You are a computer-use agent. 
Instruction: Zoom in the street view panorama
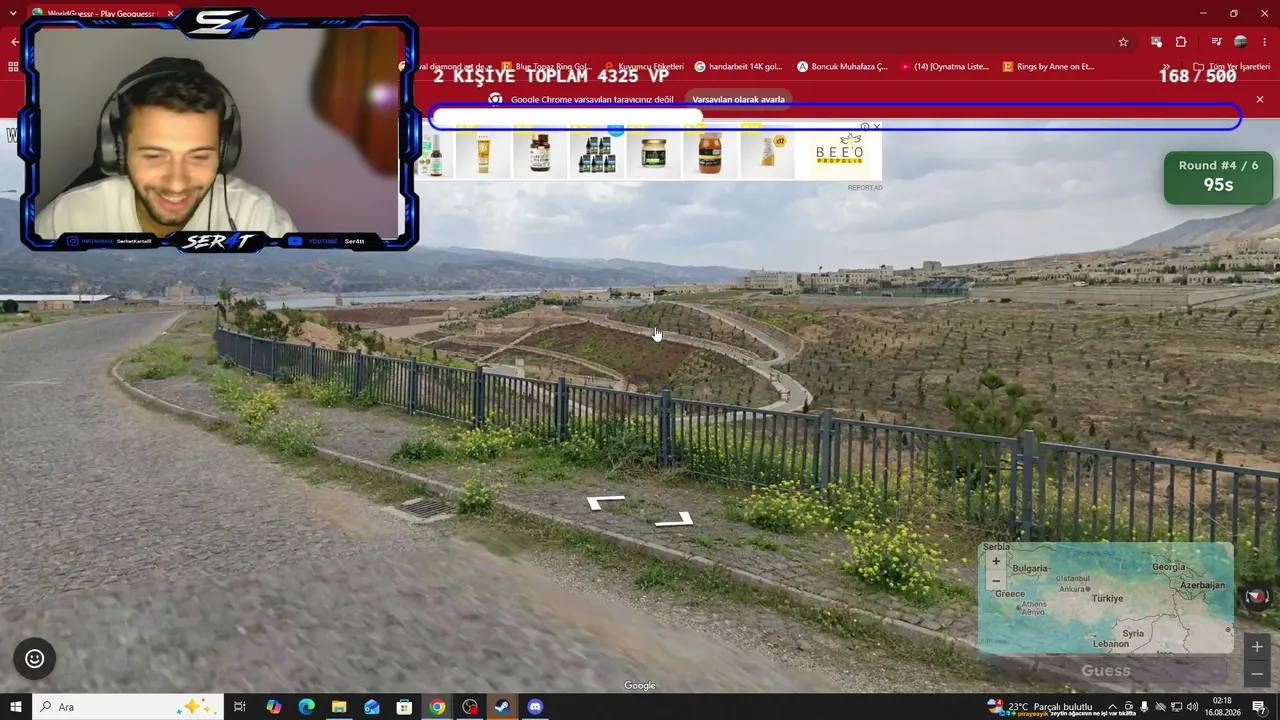(x=1257, y=646)
